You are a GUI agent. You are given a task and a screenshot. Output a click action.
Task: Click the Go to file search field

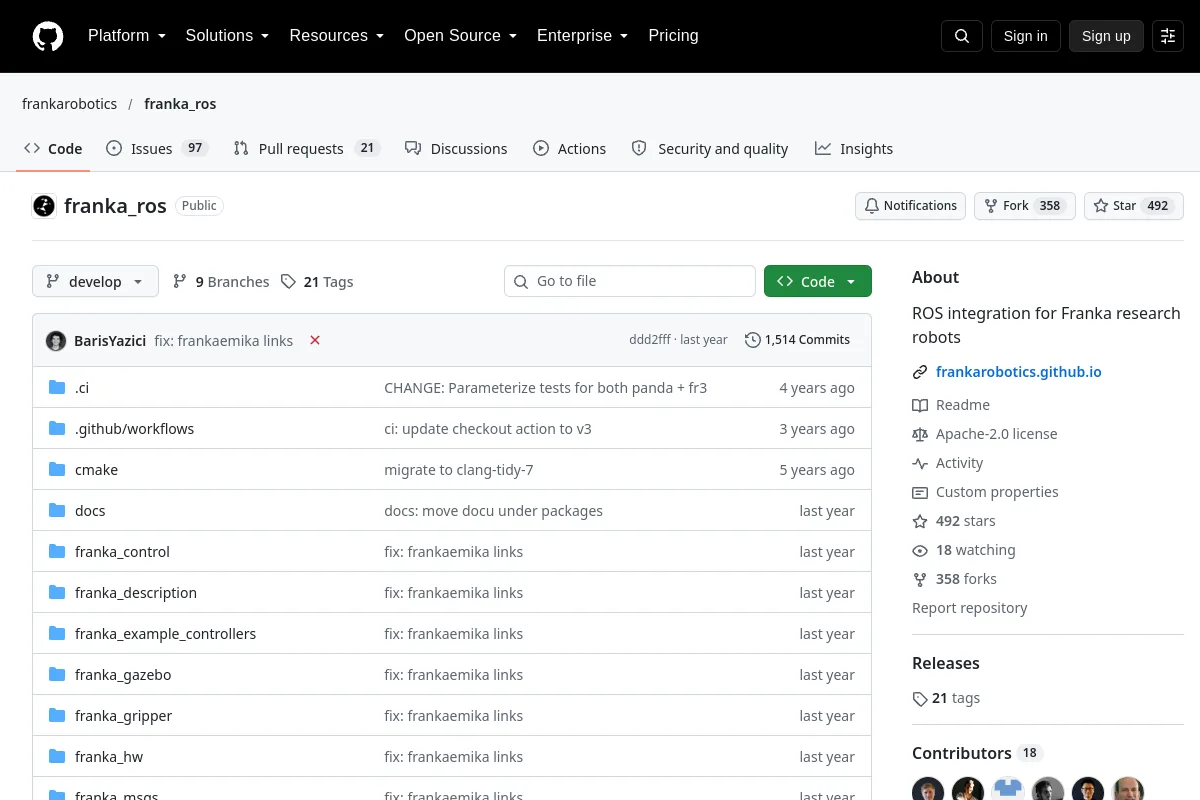click(630, 281)
